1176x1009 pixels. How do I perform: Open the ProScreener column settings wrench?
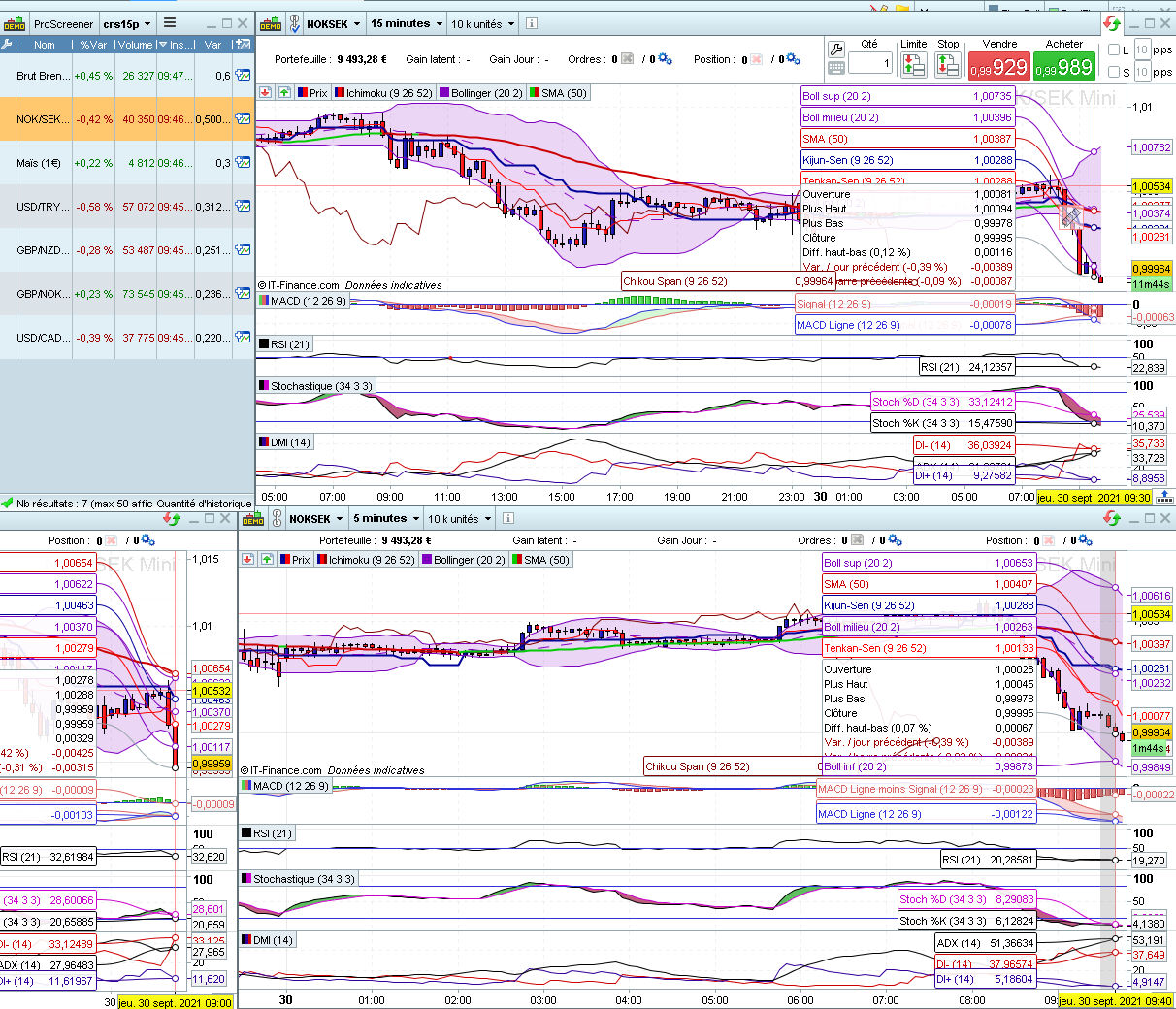(x=7, y=45)
